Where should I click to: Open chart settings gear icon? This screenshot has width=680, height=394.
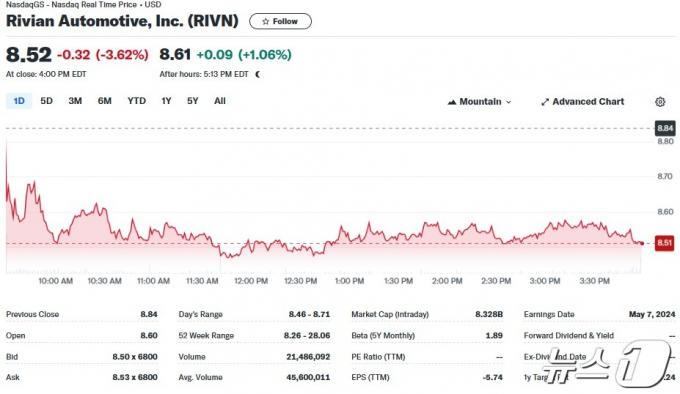tap(660, 102)
